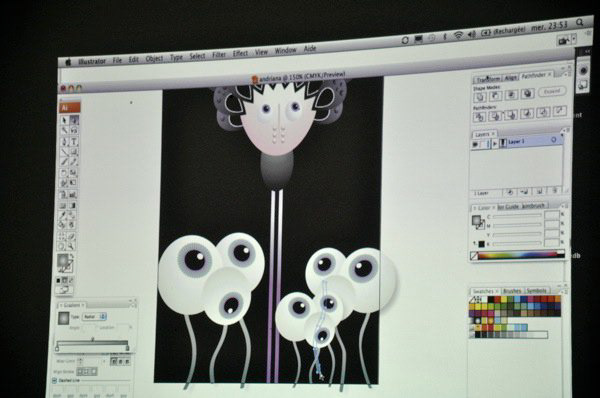Image resolution: width=600 pixels, height=398 pixels.
Task: Select the Pen tool
Action: [x=64, y=142]
